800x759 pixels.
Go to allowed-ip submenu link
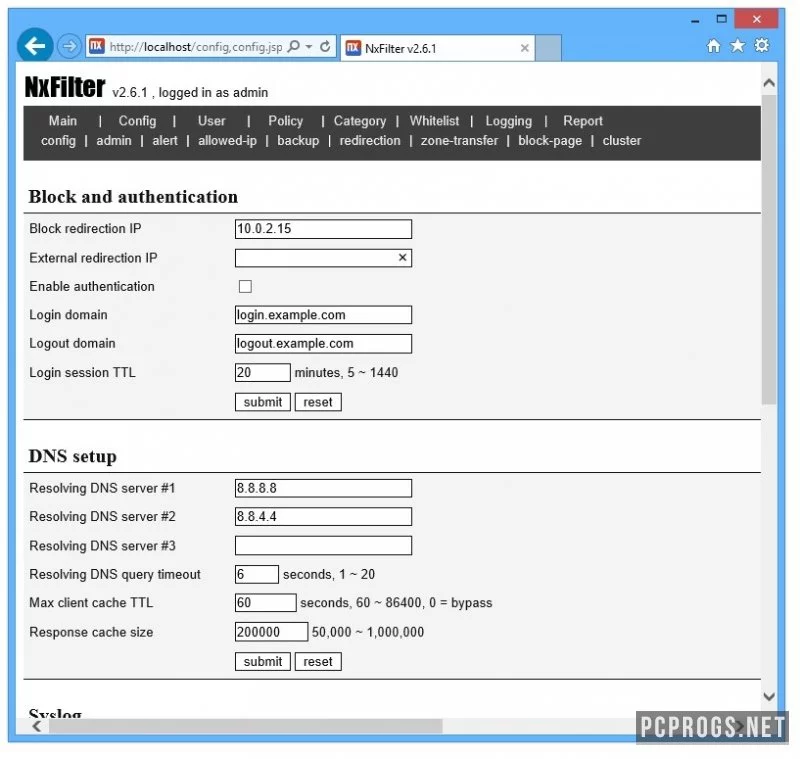(227, 141)
